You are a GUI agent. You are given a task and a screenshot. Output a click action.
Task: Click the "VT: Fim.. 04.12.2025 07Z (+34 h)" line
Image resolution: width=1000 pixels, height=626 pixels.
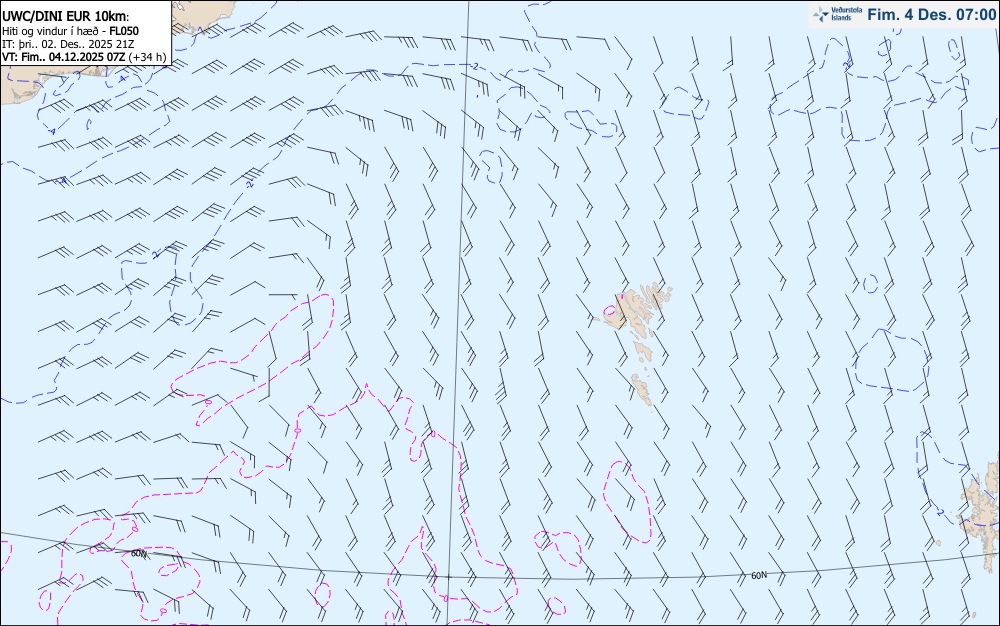(84, 57)
